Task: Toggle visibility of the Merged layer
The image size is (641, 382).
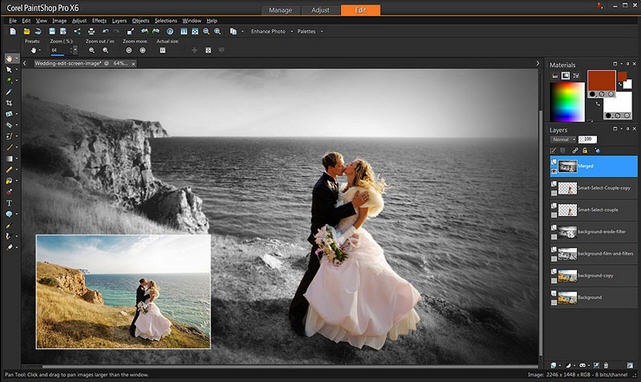Action: coord(554,162)
